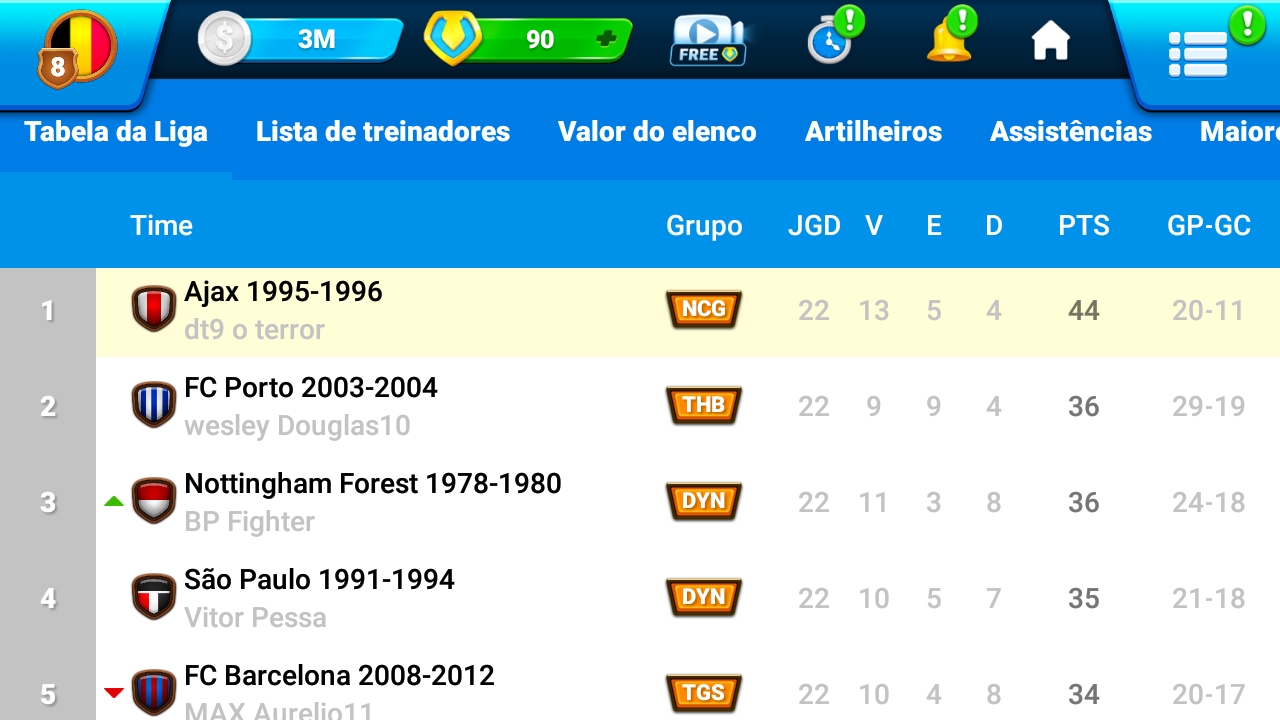Open the list menu icon

click(1198, 53)
